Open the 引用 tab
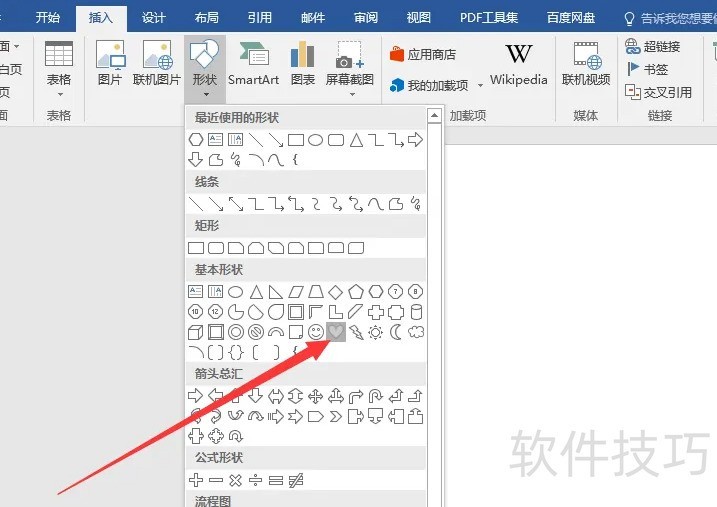Image resolution: width=717 pixels, height=507 pixels. click(260, 17)
